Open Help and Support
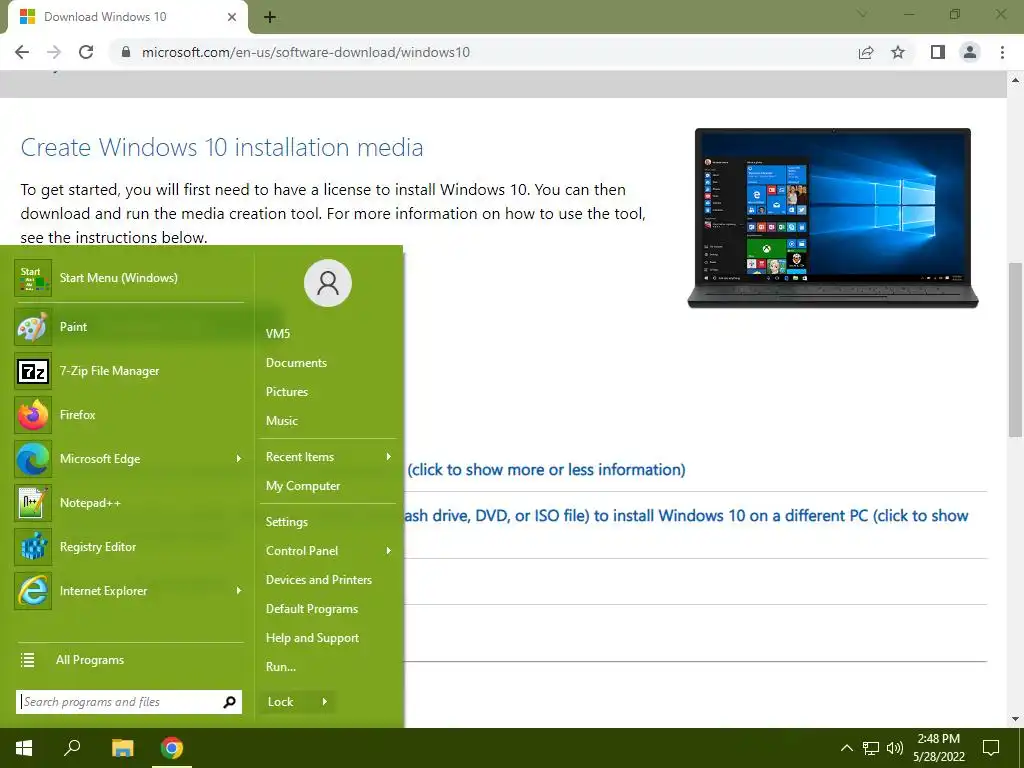 coord(312,638)
